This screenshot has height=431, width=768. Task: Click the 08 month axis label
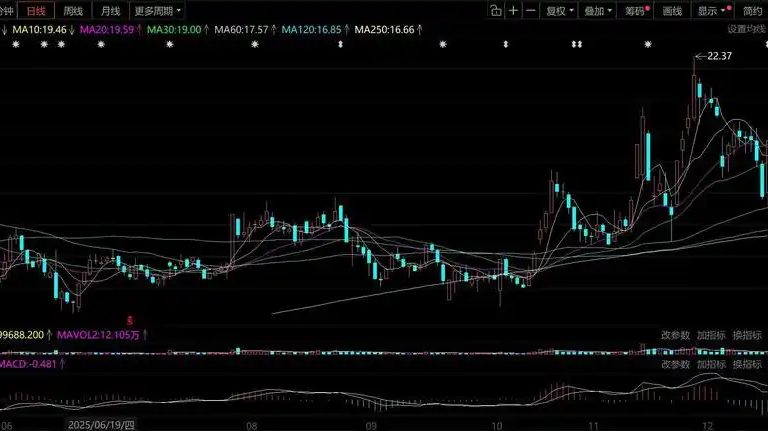(x=251, y=426)
